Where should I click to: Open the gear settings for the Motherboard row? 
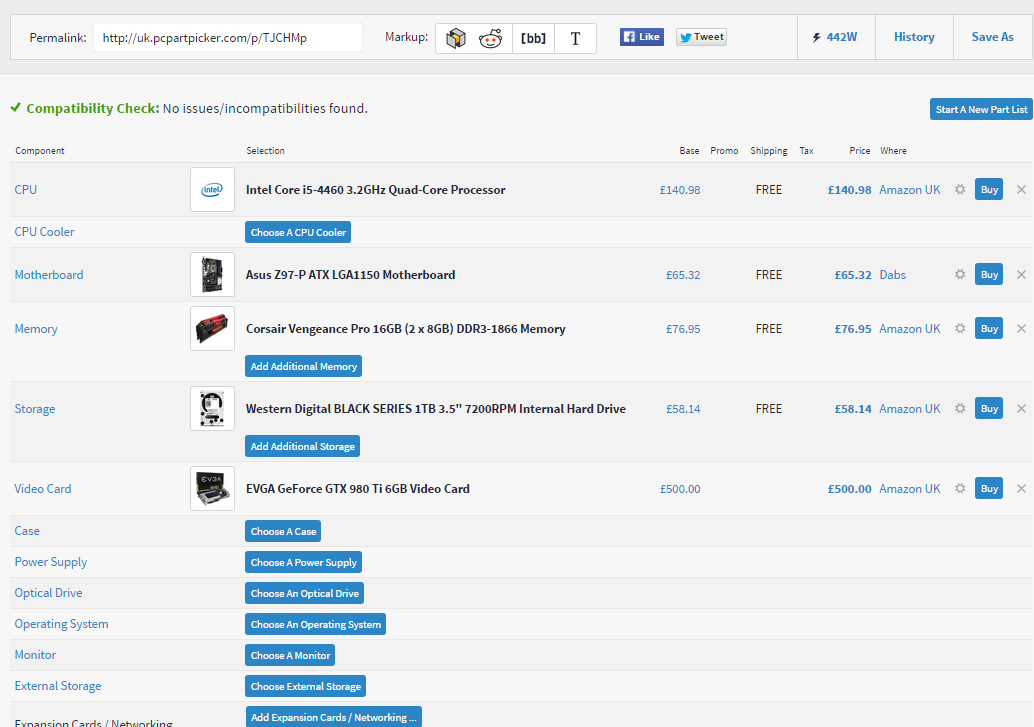click(960, 274)
